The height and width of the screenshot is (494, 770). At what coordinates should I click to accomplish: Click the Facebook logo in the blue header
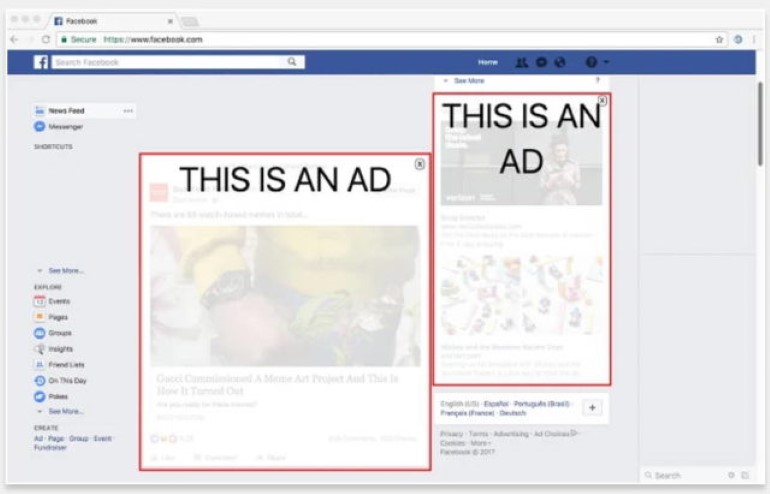tap(41, 62)
